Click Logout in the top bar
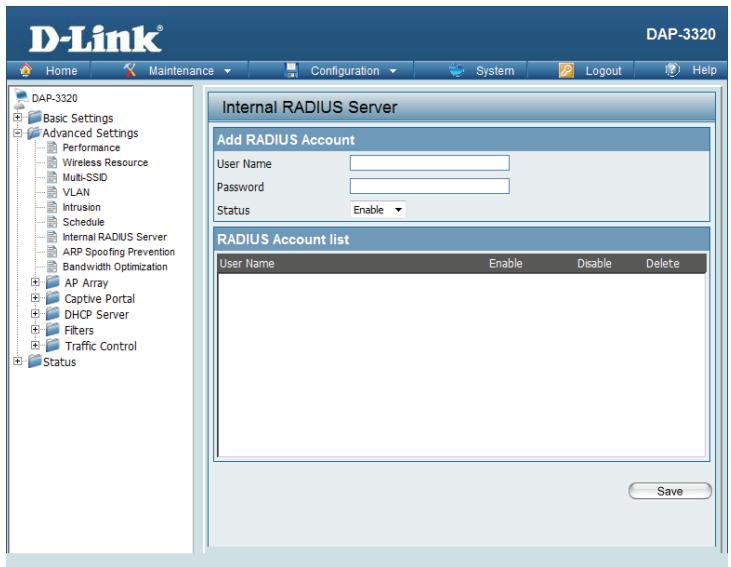The width and height of the screenshot is (731, 567). tap(603, 71)
